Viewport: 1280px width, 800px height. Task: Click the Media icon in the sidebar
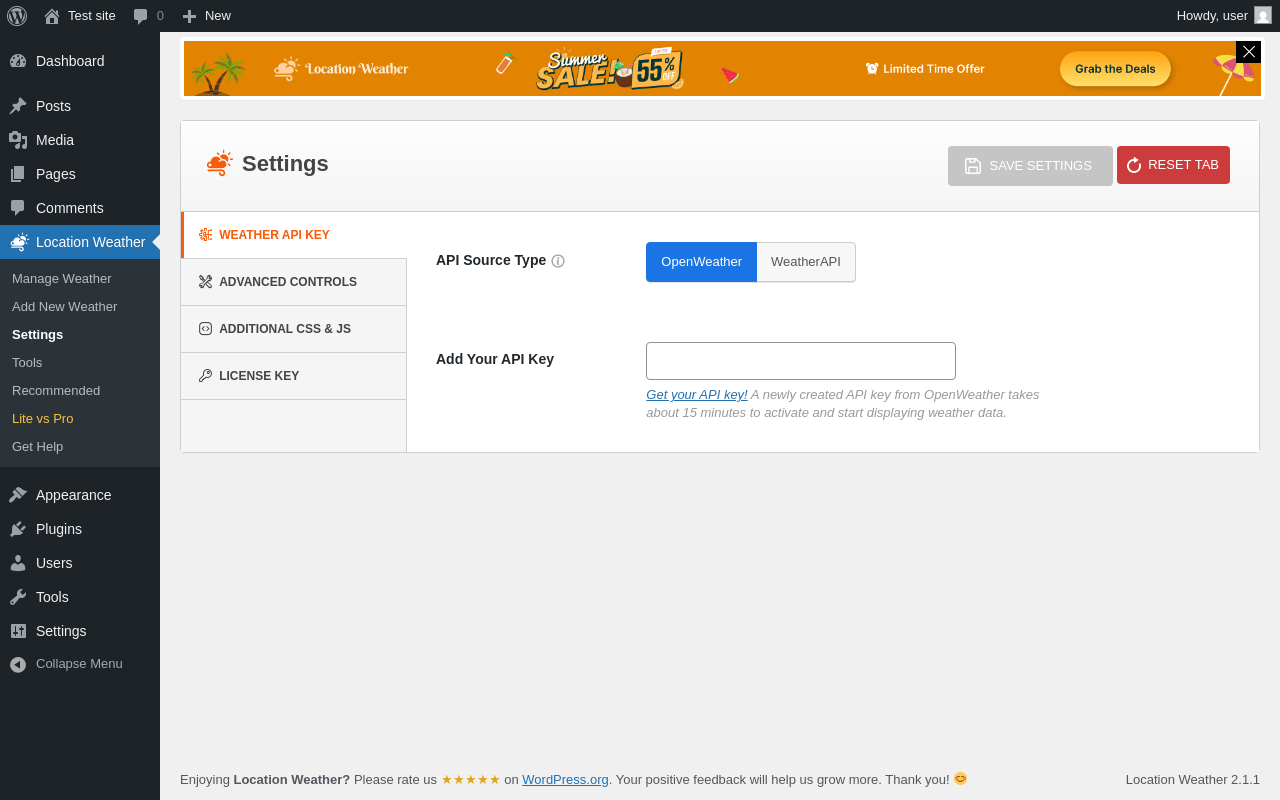click(x=18, y=140)
